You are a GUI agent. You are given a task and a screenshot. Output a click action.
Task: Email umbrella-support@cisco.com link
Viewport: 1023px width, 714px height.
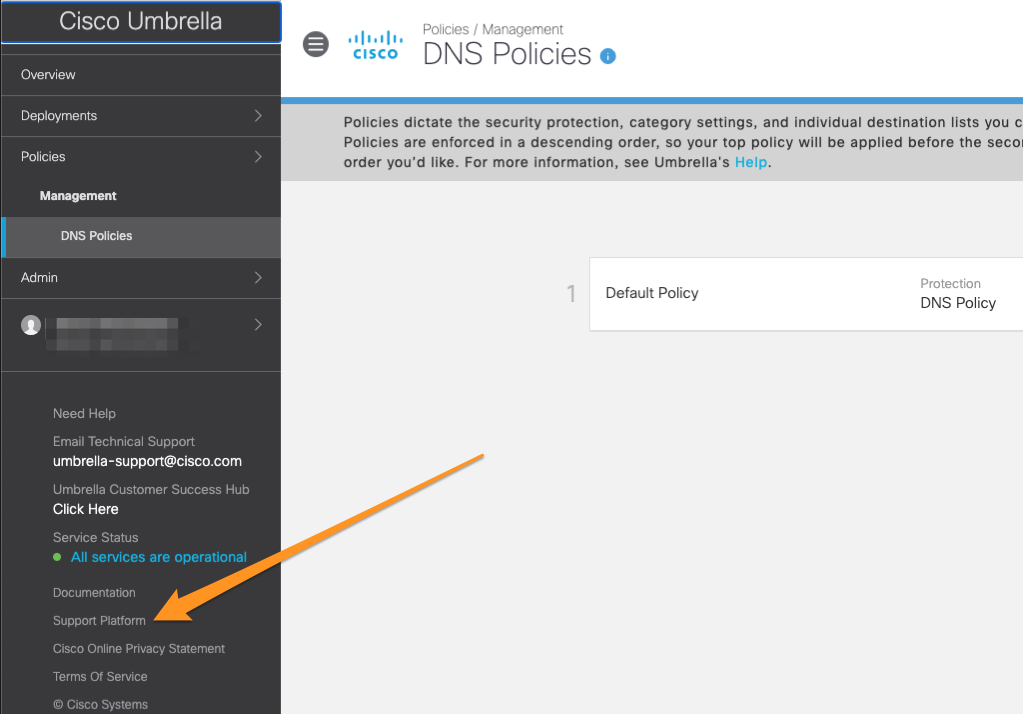tap(147, 461)
